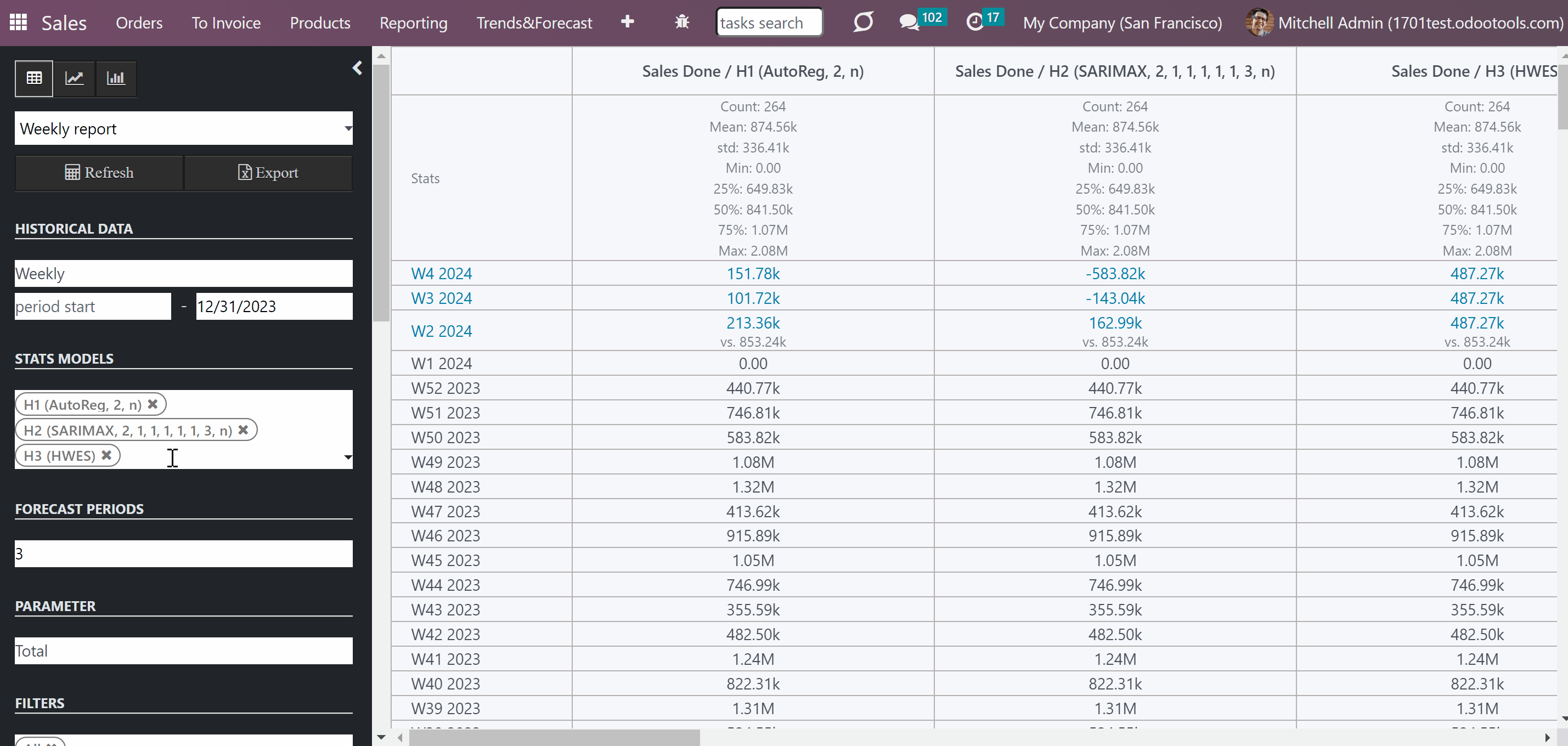This screenshot has height=746, width=1568.
Task: Open the activities clock icon
Action: (974, 22)
